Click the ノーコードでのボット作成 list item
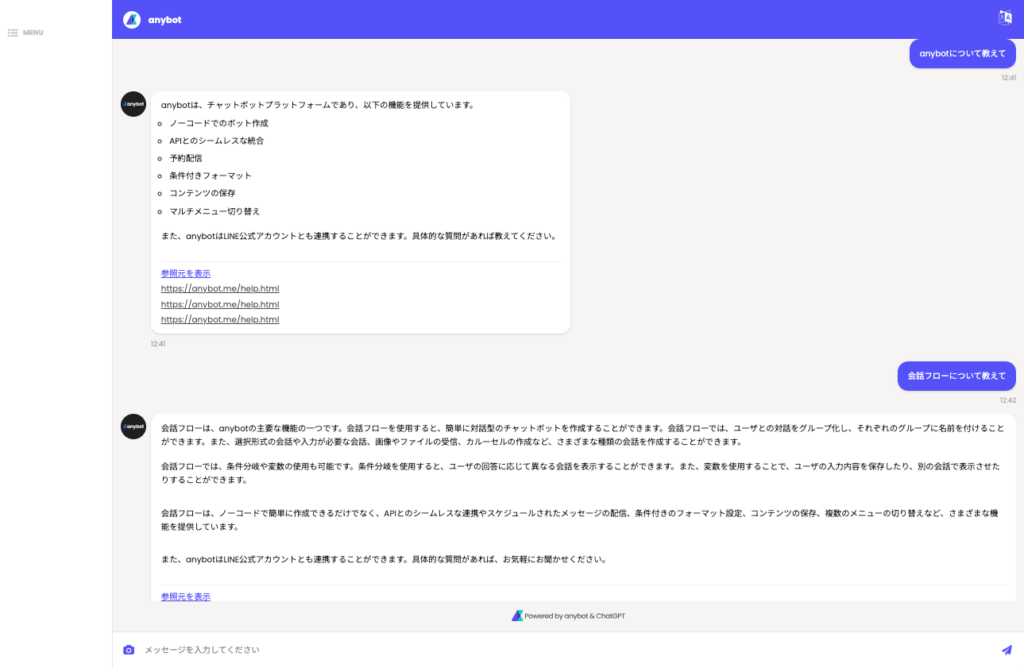1024x668 pixels. click(218, 123)
